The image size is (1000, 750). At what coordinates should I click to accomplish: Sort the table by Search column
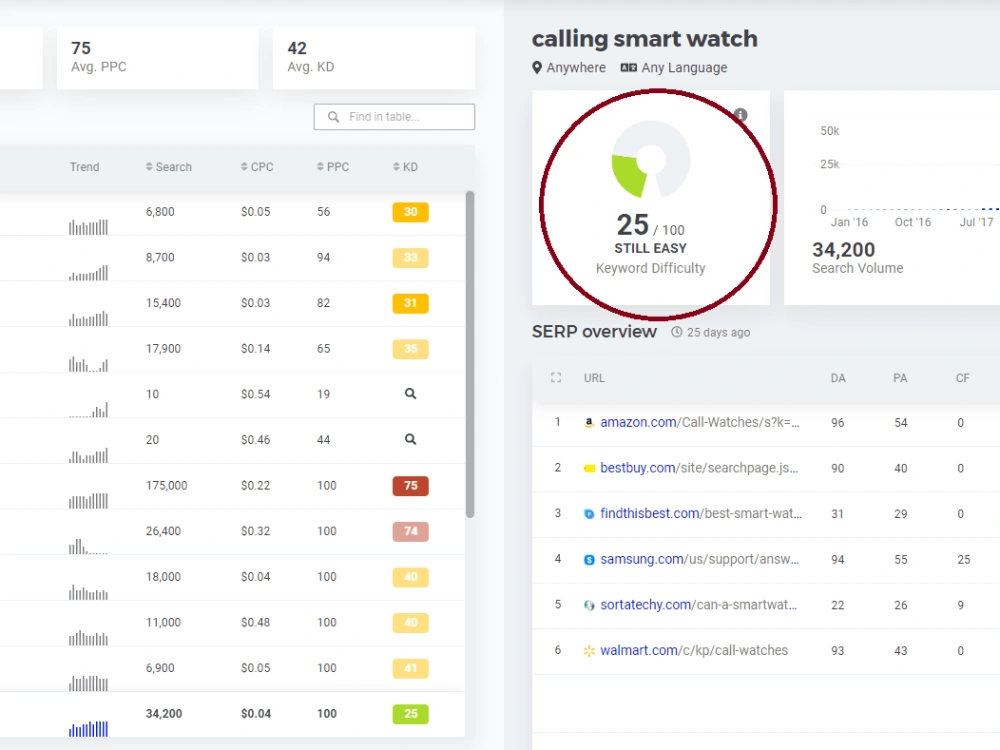[x=168, y=167]
